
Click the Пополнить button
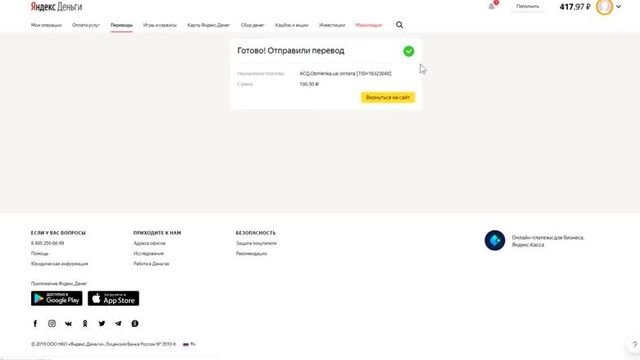527,7
